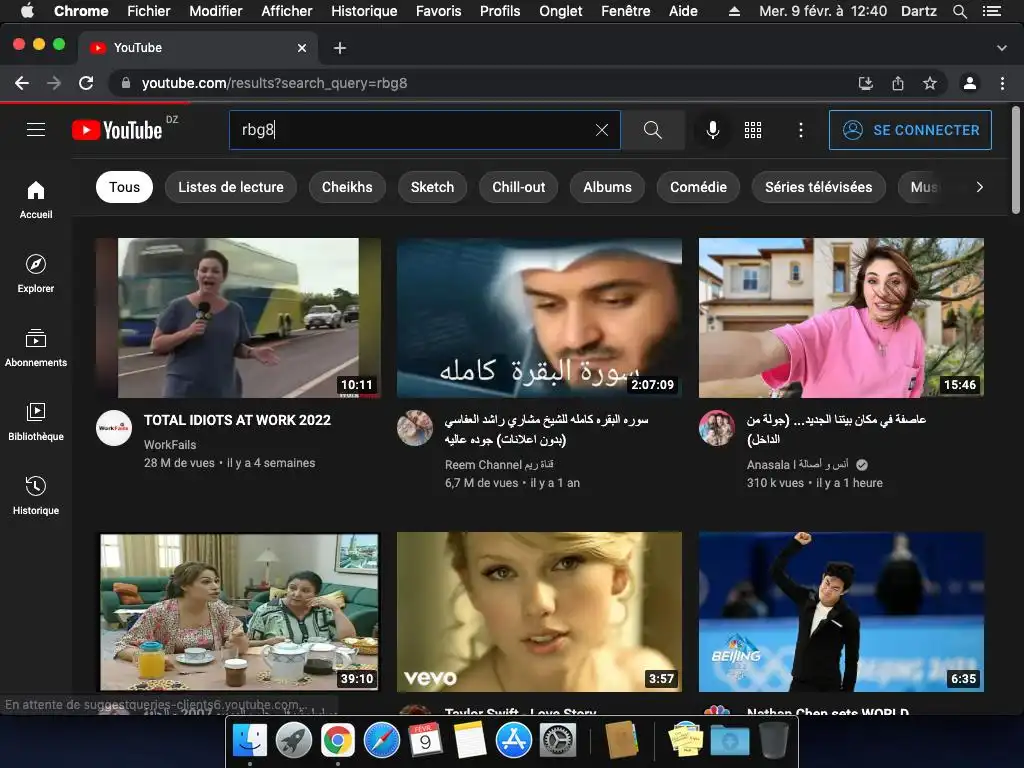Screen dimensions: 1024x768
Task: Open Safari from the dock
Action: click(381, 741)
